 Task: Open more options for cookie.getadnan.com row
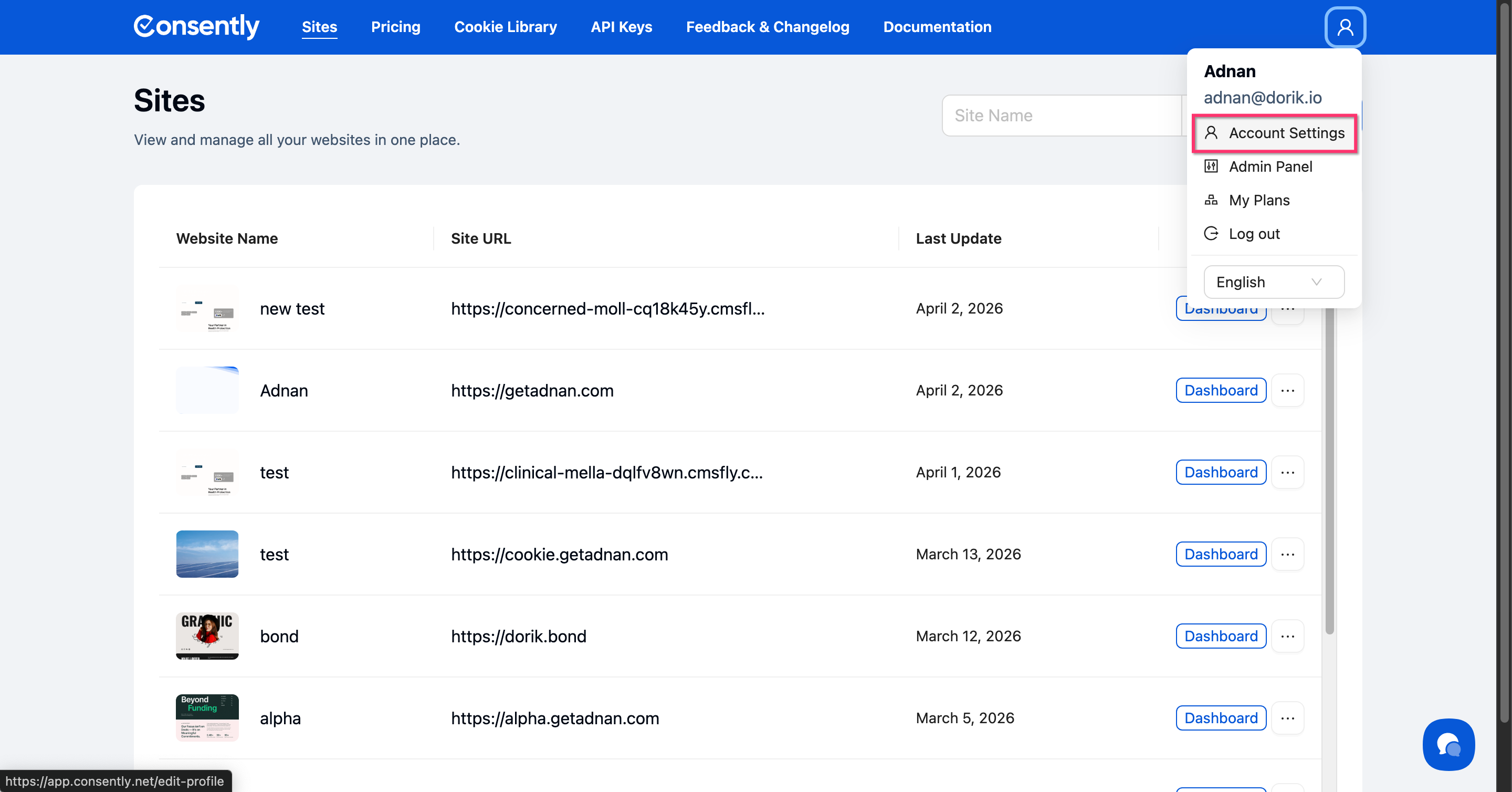pos(1287,554)
